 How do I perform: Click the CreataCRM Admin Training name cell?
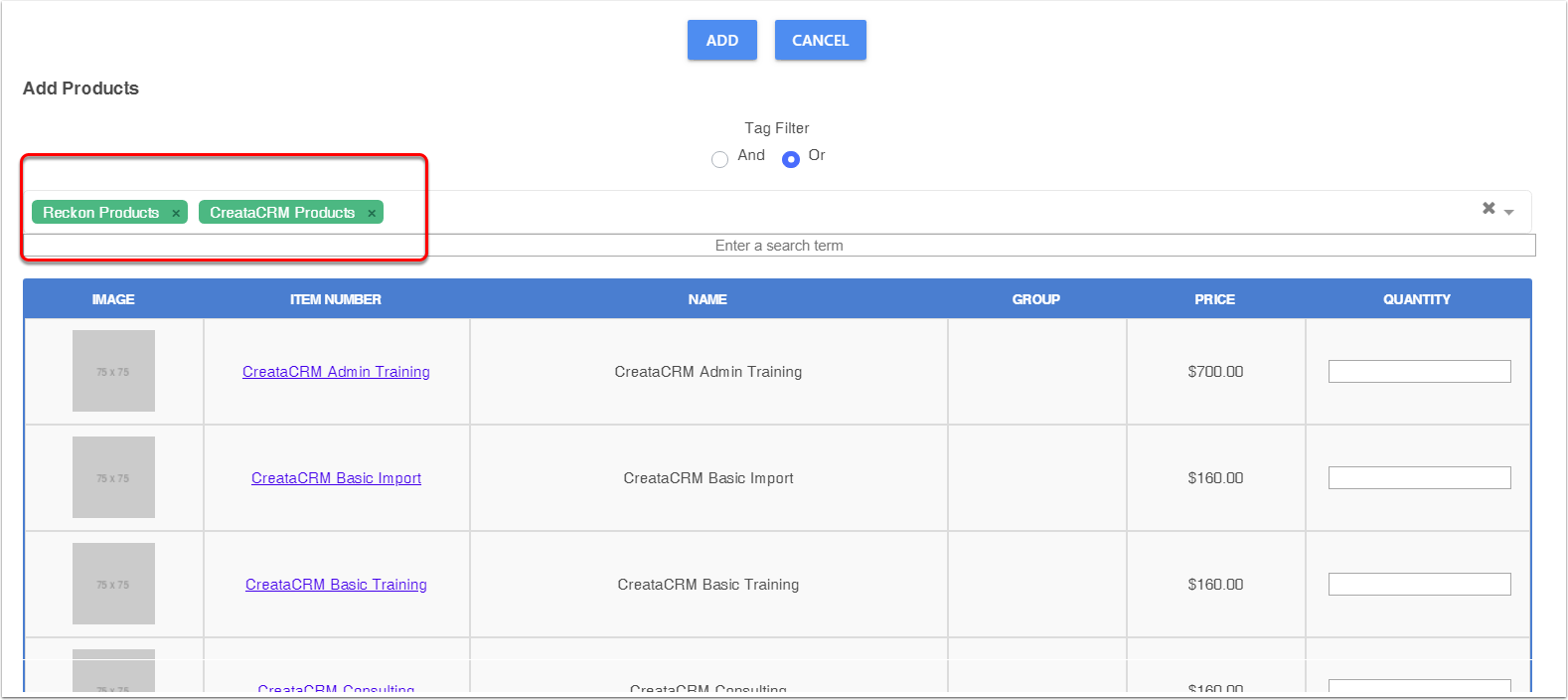(708, 372)
